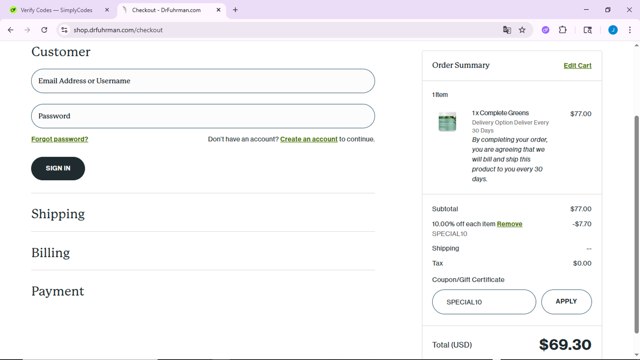
Task: Apply the coupon with APPLY button
Action: (x=566, y=302)
